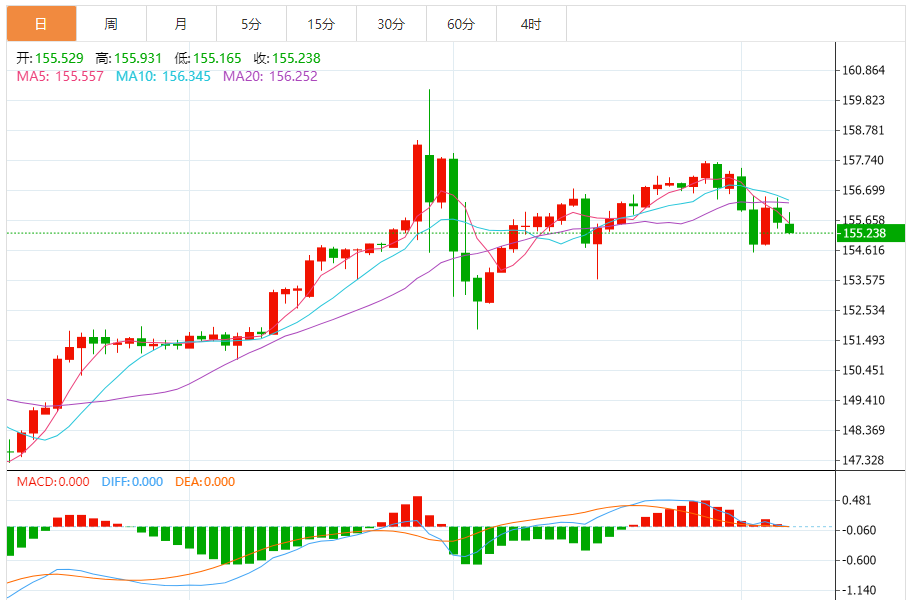Screen dimensions: 909x600
Task: Click the -0.600 MACD axis label
Action: 859,561
